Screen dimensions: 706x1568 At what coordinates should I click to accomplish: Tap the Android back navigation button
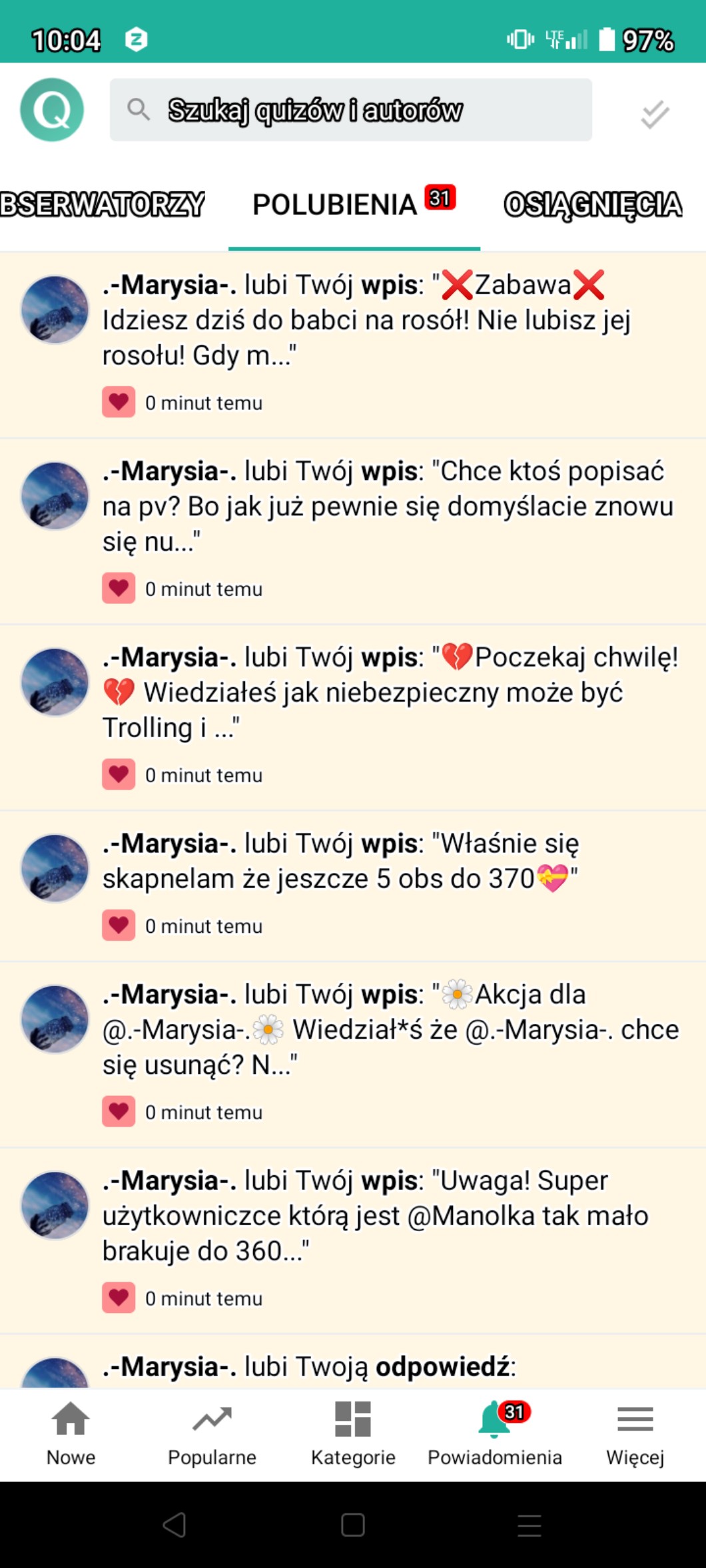(x=175, y=1525)
